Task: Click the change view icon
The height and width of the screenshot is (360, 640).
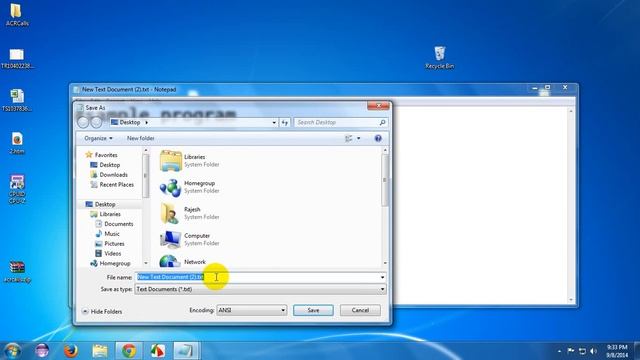Action: 349,138
